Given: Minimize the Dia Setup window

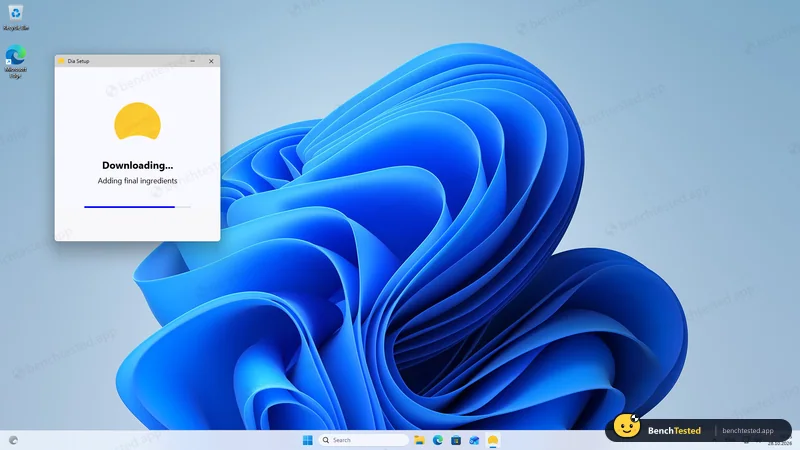Looking at the screenshot, I should [x=192, y=61].
